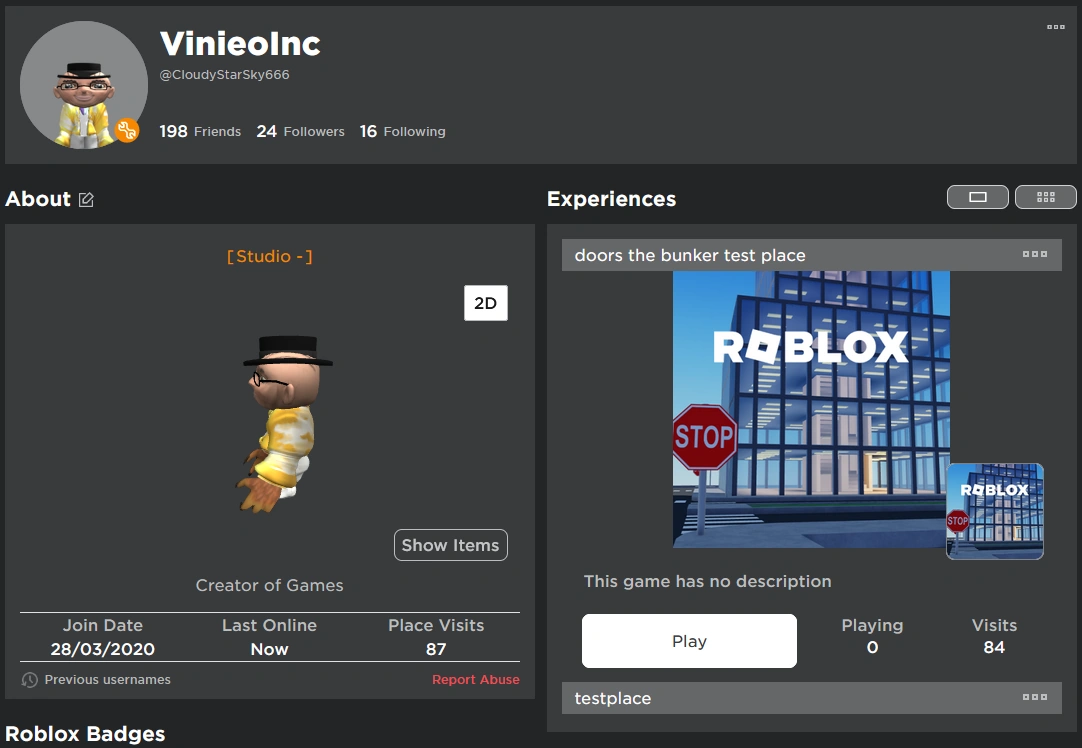Click the Show Items button
This screenshot has height=748, width=1082.
[450, 545]
